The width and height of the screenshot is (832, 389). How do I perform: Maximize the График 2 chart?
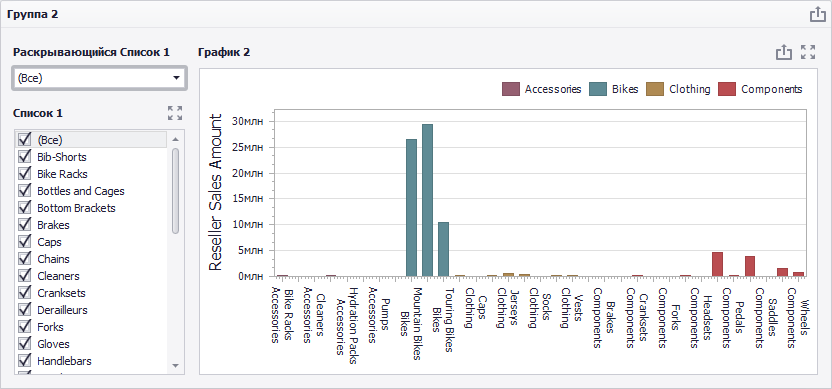808,52
